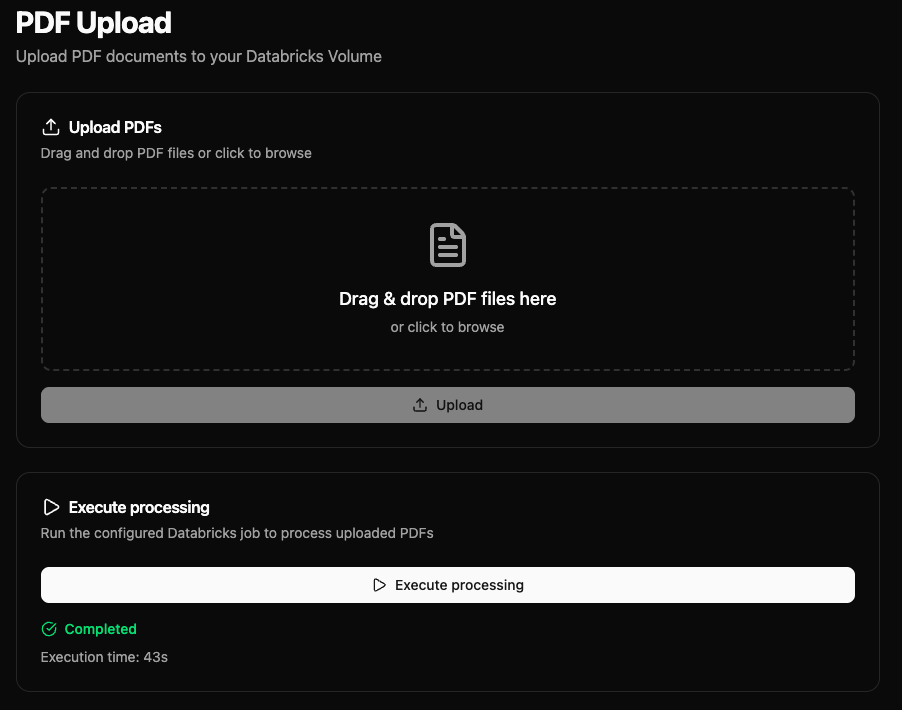
Task: Click the green checkmark icon next to Completed
Action: tap(49, 629)
